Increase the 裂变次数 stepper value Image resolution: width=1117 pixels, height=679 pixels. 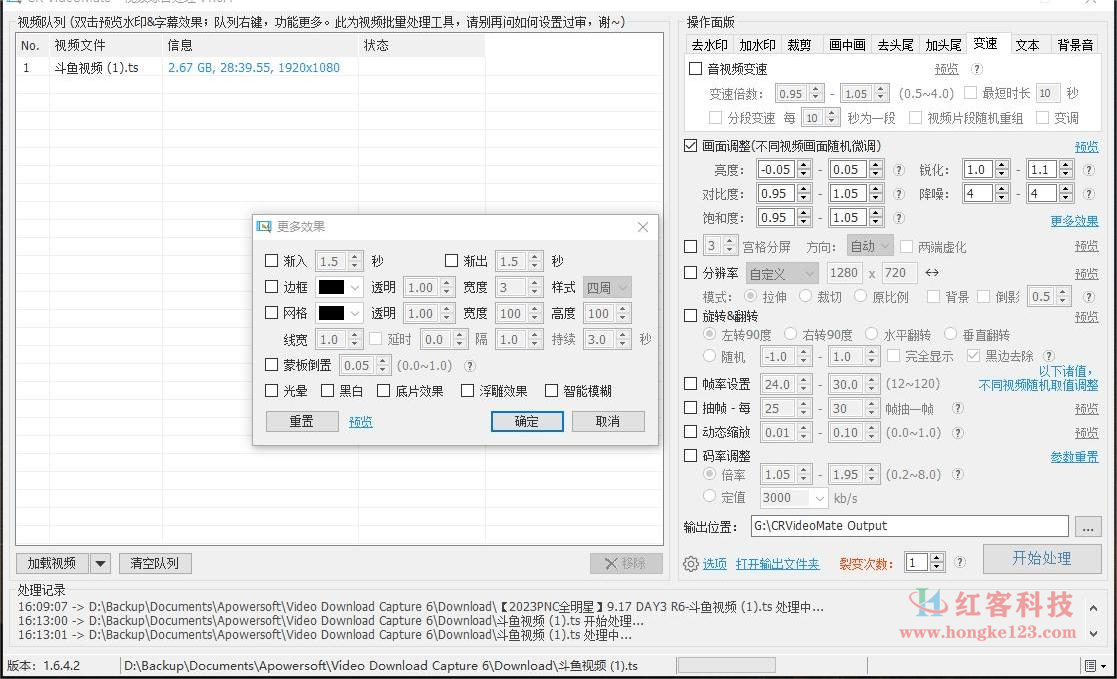[937, 558]
